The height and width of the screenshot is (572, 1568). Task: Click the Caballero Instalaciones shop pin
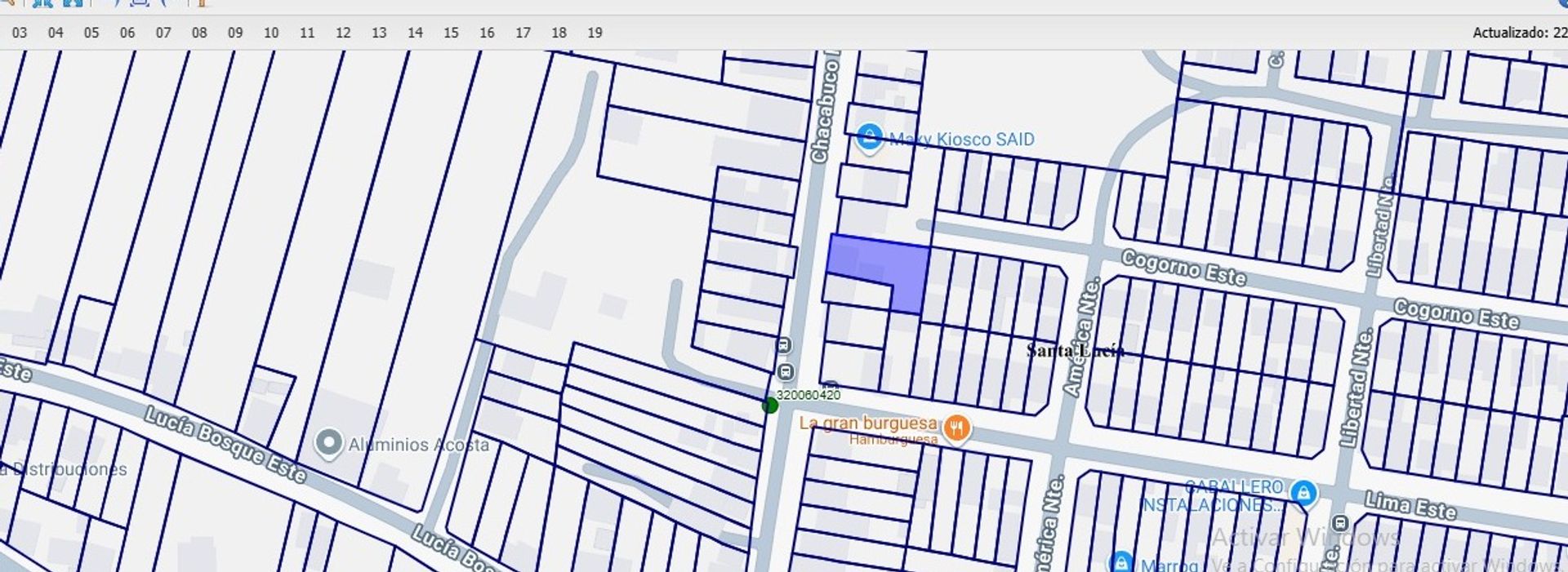[1305, 494]
